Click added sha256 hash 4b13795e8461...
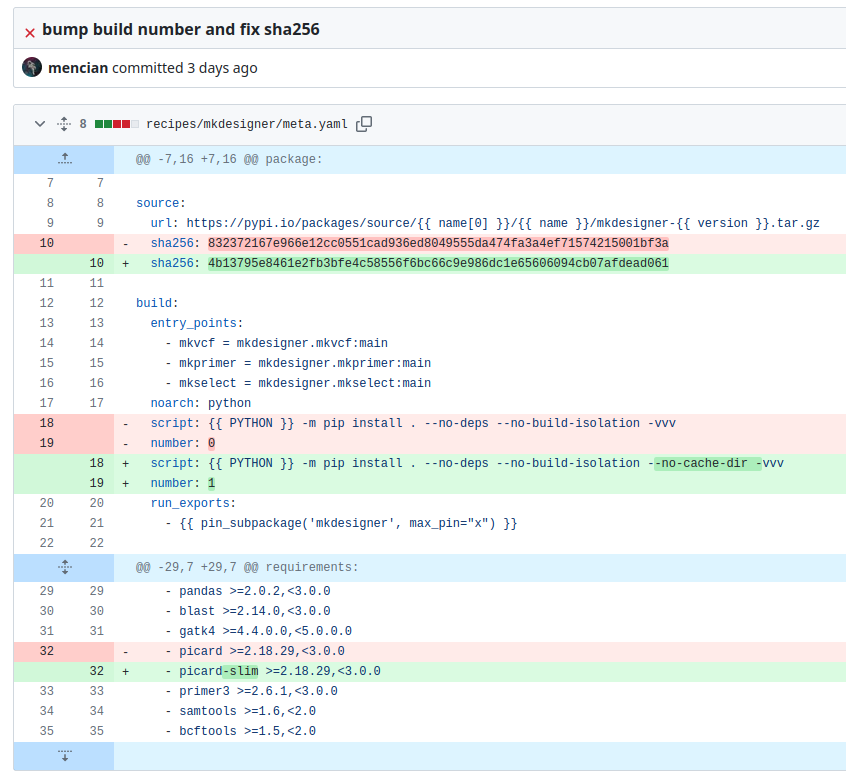The image size is (846, 775). click(438, 263)
